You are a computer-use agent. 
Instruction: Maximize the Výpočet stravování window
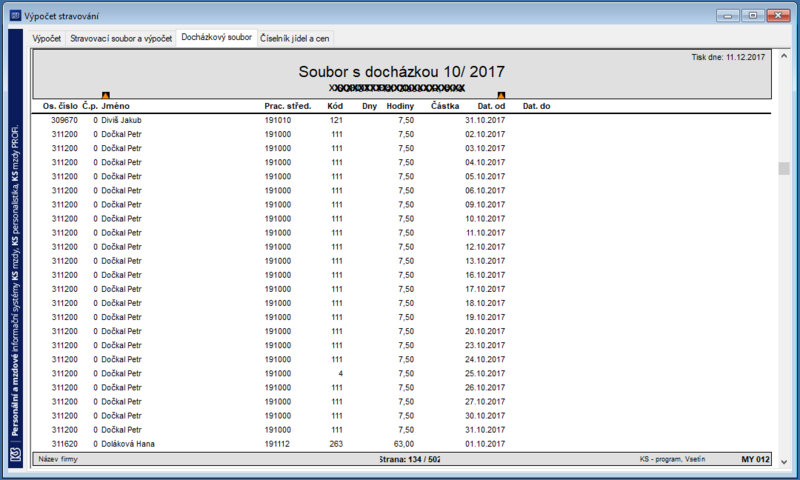pos(753,16)
